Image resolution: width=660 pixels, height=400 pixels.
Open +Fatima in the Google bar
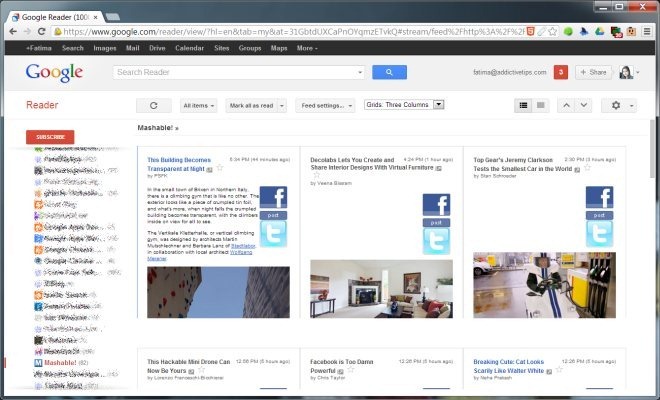pyautogui.click(x=39, y=48)
